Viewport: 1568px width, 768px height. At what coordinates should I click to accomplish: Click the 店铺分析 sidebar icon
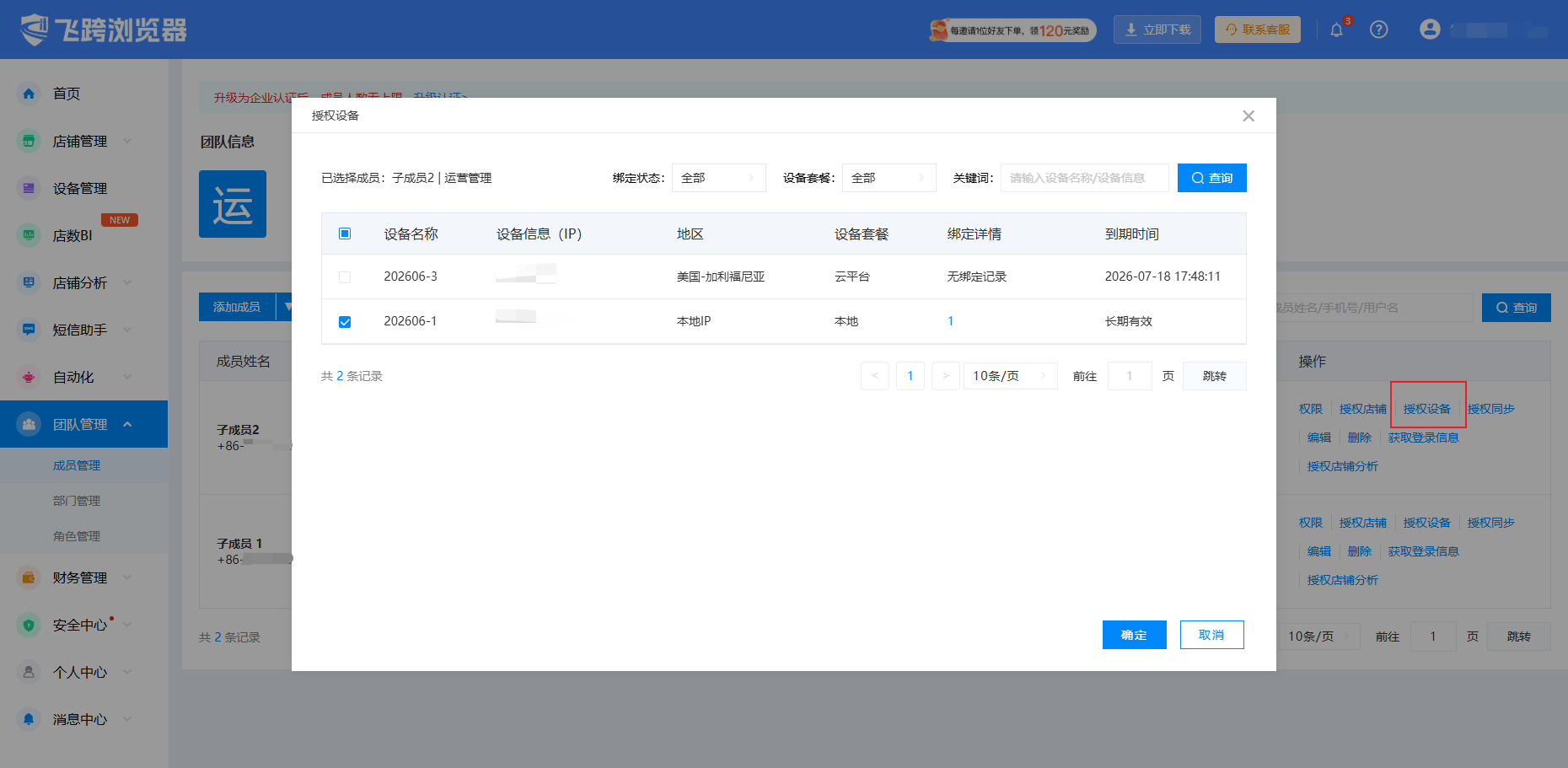pos(29,282)
